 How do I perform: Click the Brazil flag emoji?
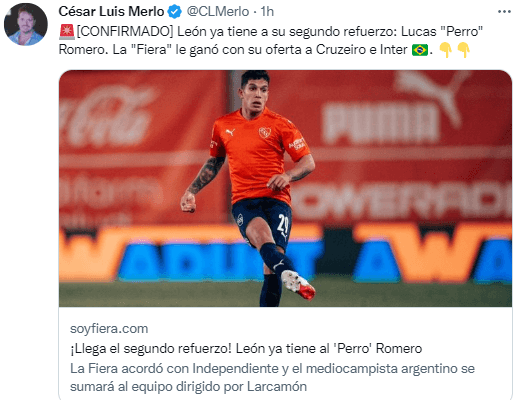click(420, 50)
